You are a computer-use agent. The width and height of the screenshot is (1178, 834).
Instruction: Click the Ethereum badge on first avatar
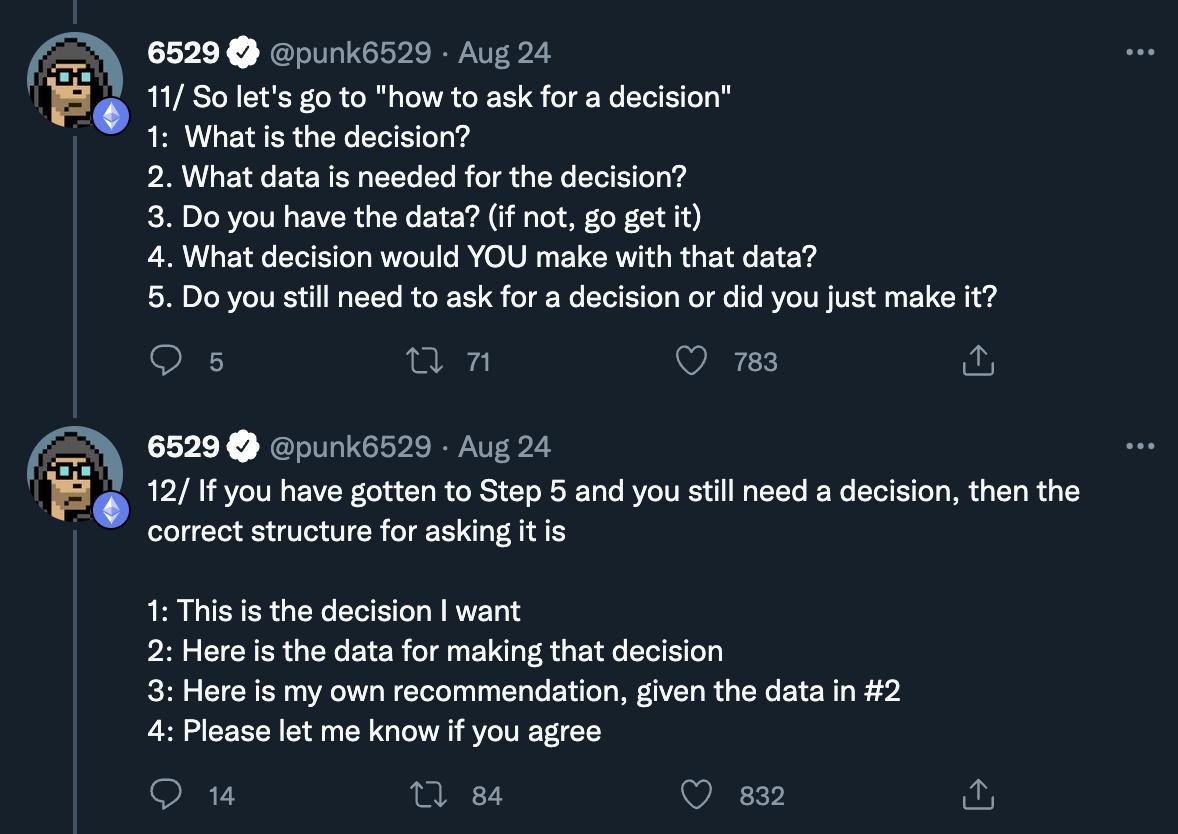click(x=111, y=118)
